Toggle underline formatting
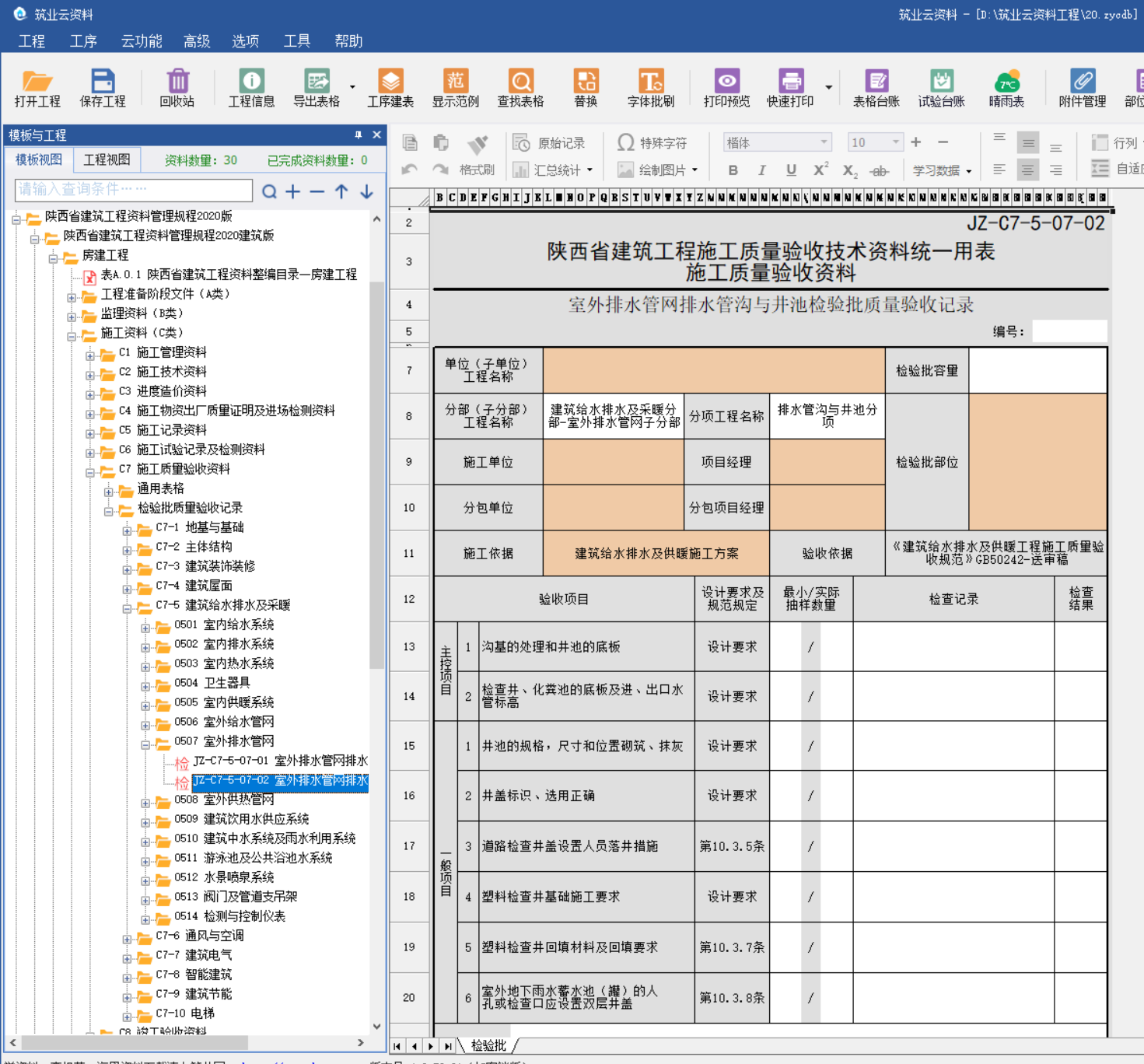This screenshot has width=1144, height=1064. (x=791, y=170)
